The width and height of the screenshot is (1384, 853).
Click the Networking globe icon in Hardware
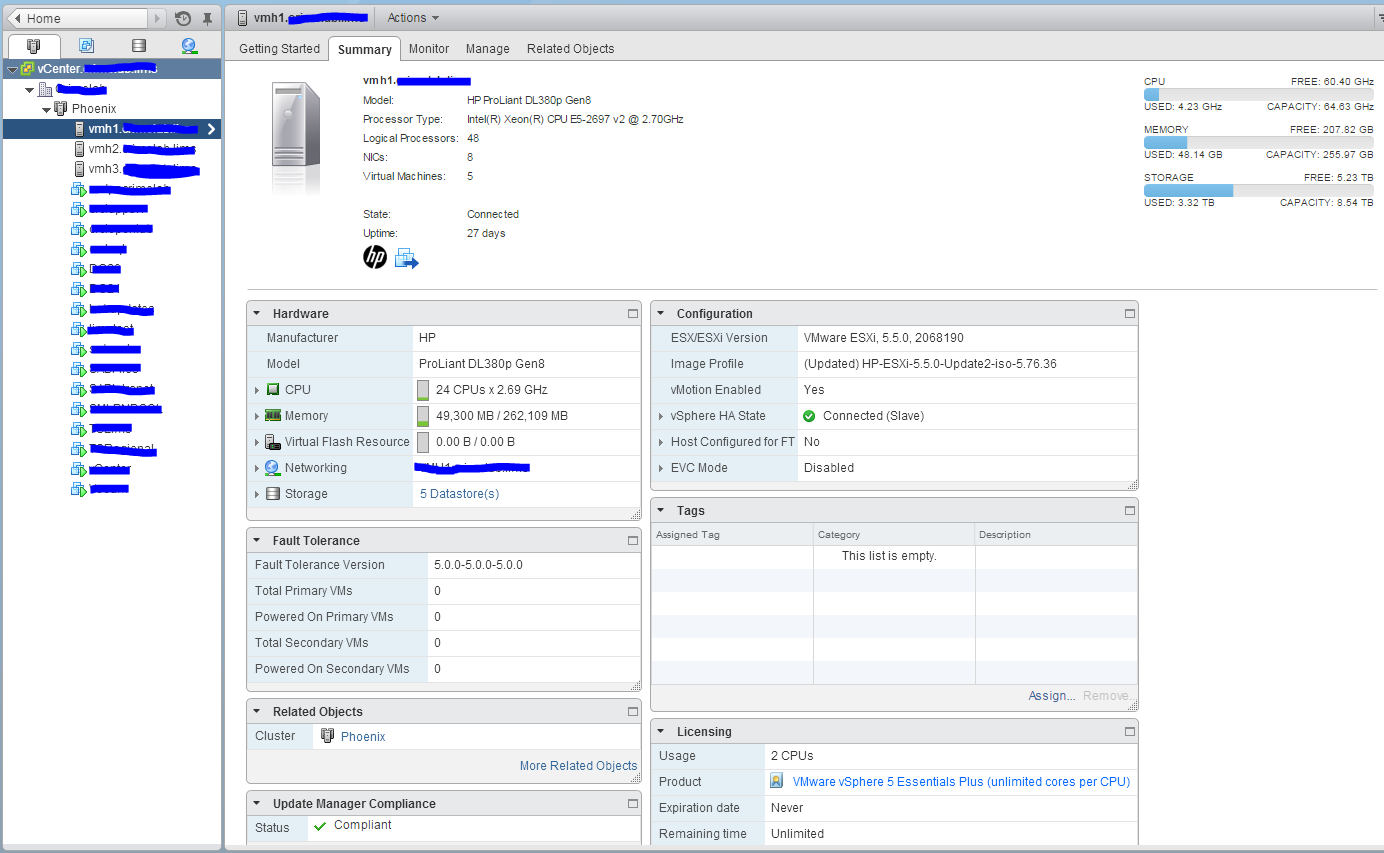pyautogui.click(x=273, y=468)
